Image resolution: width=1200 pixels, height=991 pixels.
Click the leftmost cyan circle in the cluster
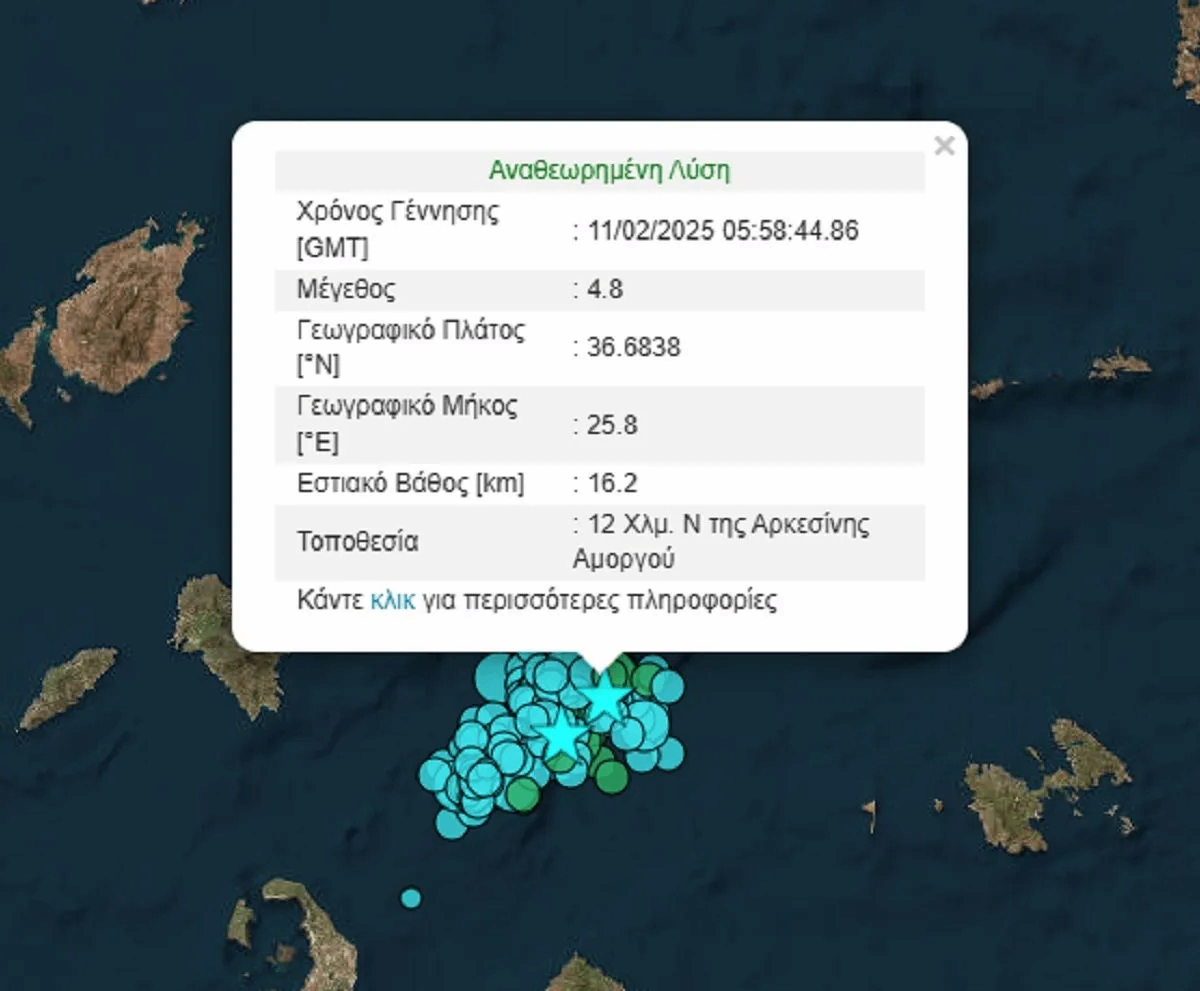click(435, 773)
